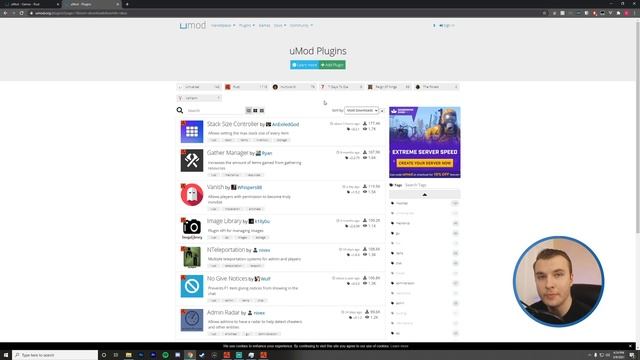
Task: Expand the Community dropdown menu
Action: click(x=301, y=25)
